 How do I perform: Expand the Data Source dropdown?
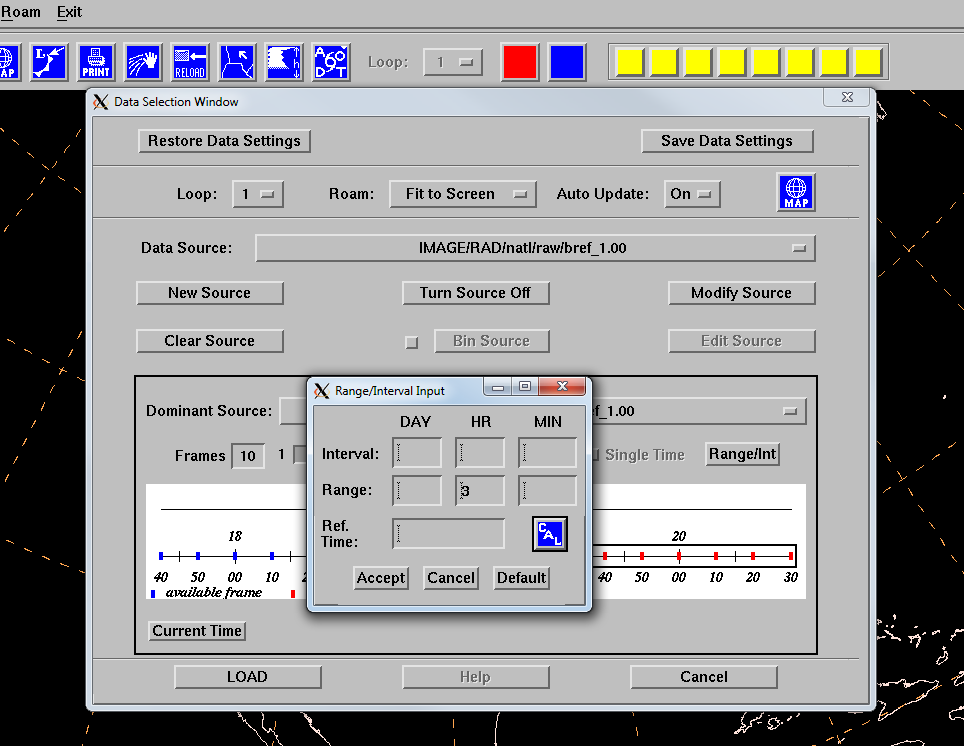click(x=535, y=248)
